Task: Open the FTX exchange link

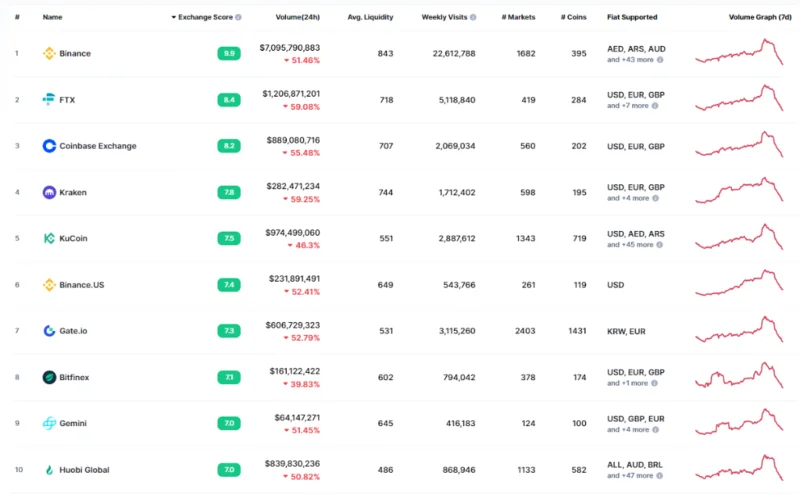Action: (67, 100)
